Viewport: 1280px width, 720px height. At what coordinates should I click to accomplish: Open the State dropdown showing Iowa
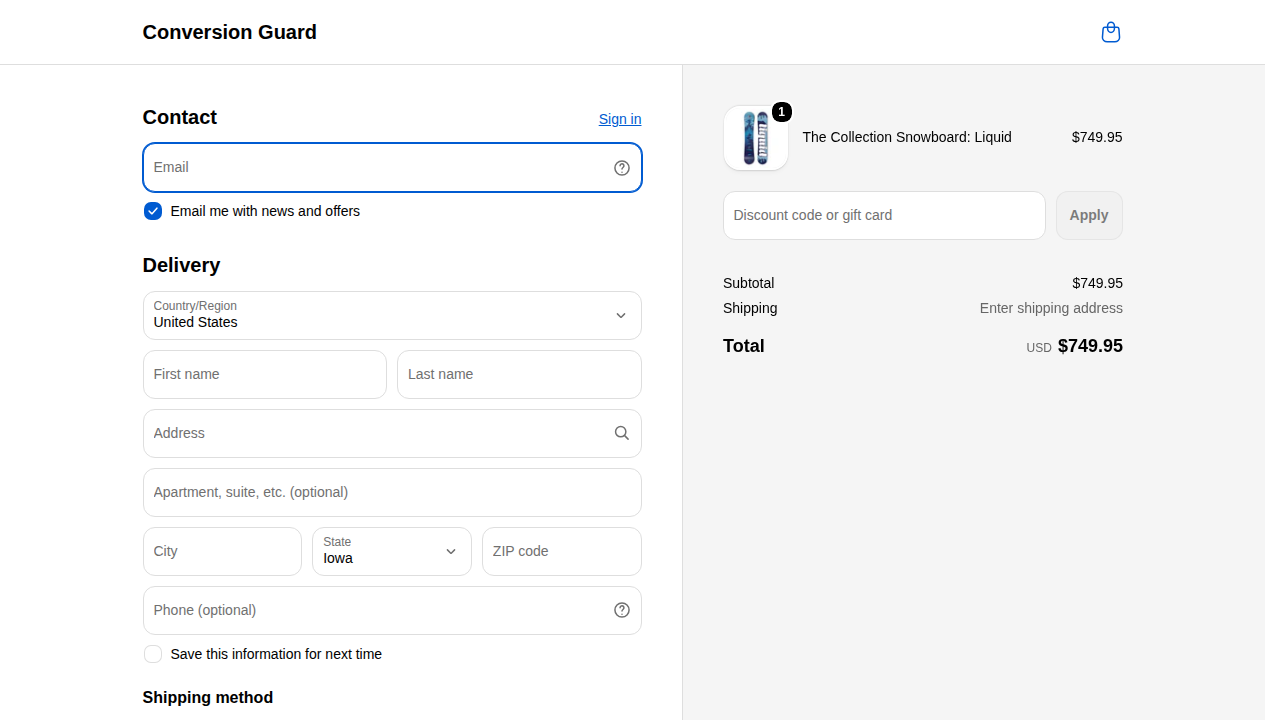point(392,552)
